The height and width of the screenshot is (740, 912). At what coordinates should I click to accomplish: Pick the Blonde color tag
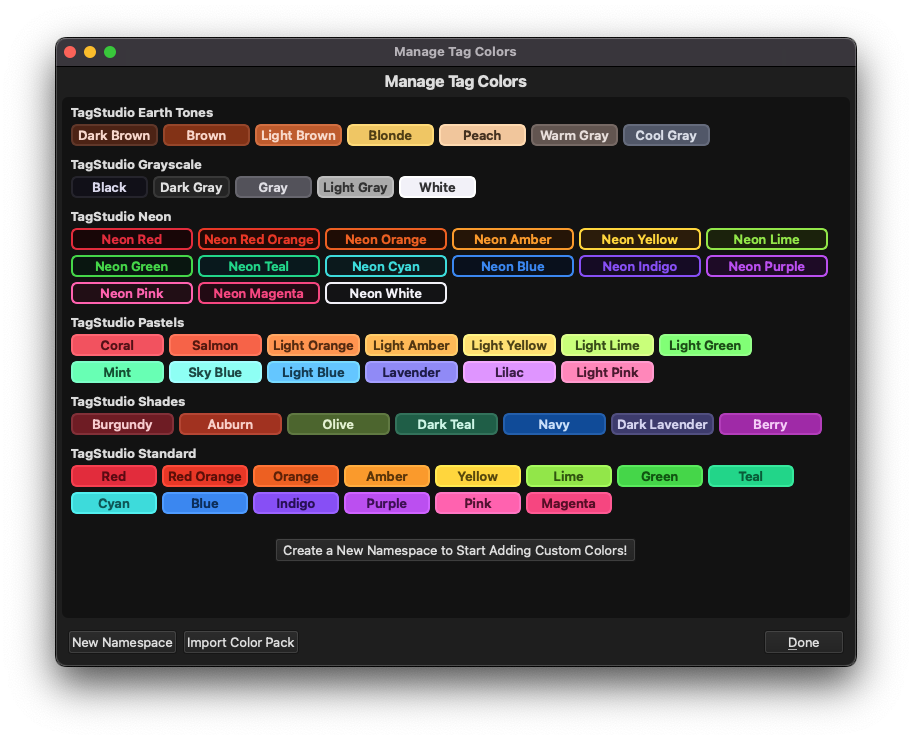390,136
